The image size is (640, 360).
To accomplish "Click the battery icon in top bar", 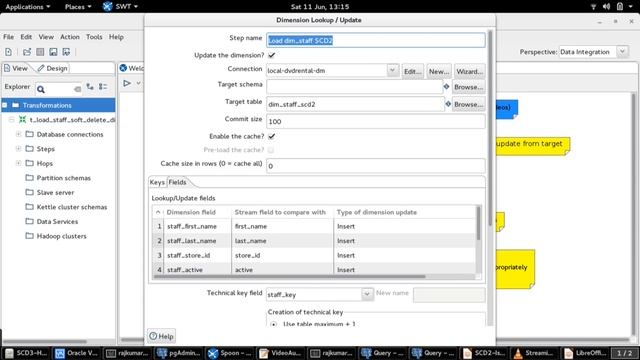I will [620, 7].
